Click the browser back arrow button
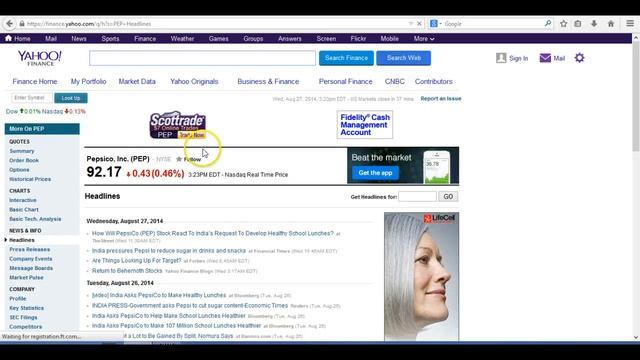Image resolution: width=640 pixels, height=360 pixels. tap(9, 24)
